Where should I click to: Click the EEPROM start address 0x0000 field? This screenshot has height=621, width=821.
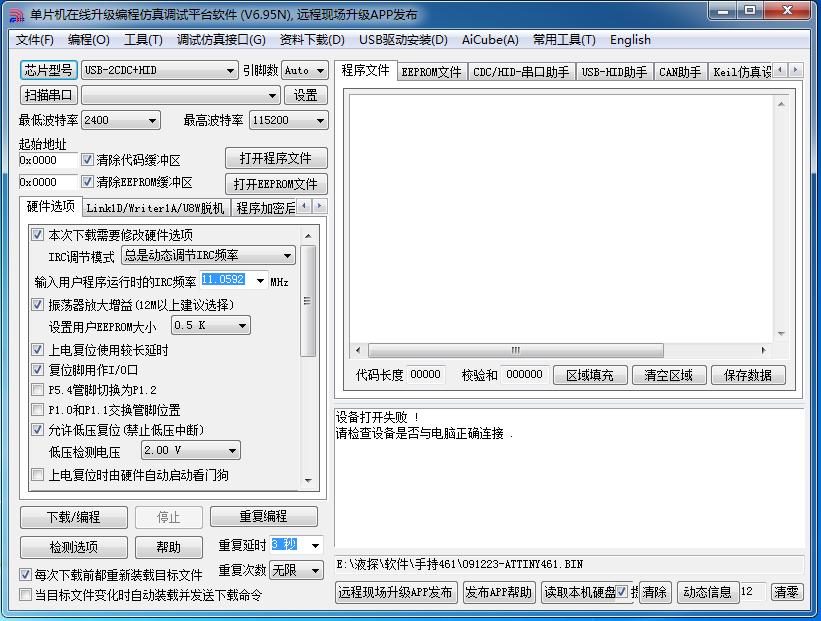click(47, 182)
